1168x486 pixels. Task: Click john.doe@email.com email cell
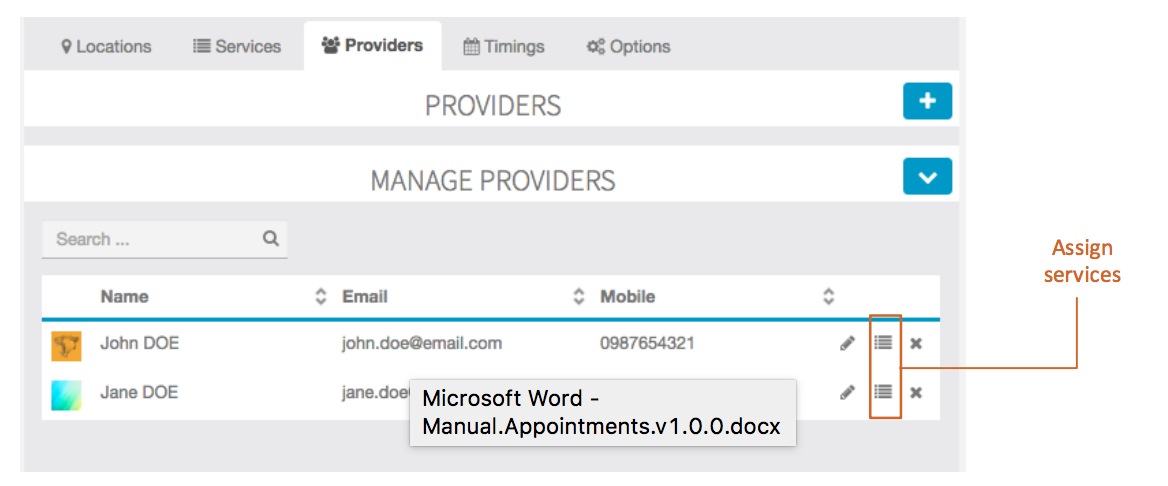pyautogui.click(x=422, y=344)
